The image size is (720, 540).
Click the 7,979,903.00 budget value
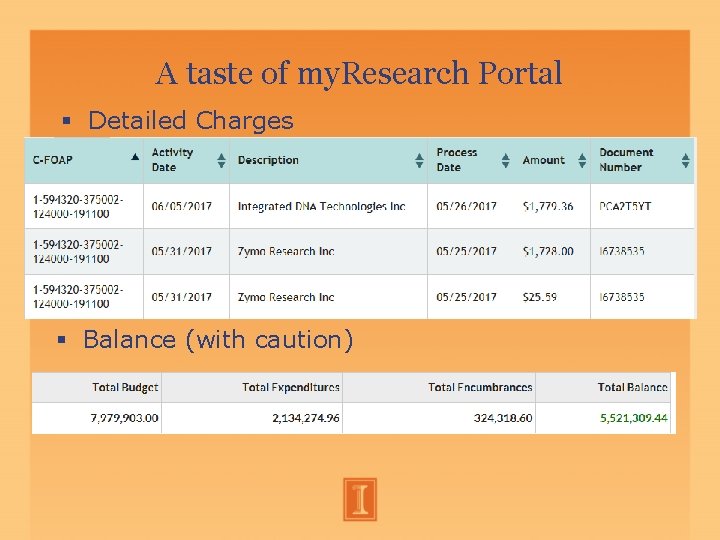tap(124, 418)
